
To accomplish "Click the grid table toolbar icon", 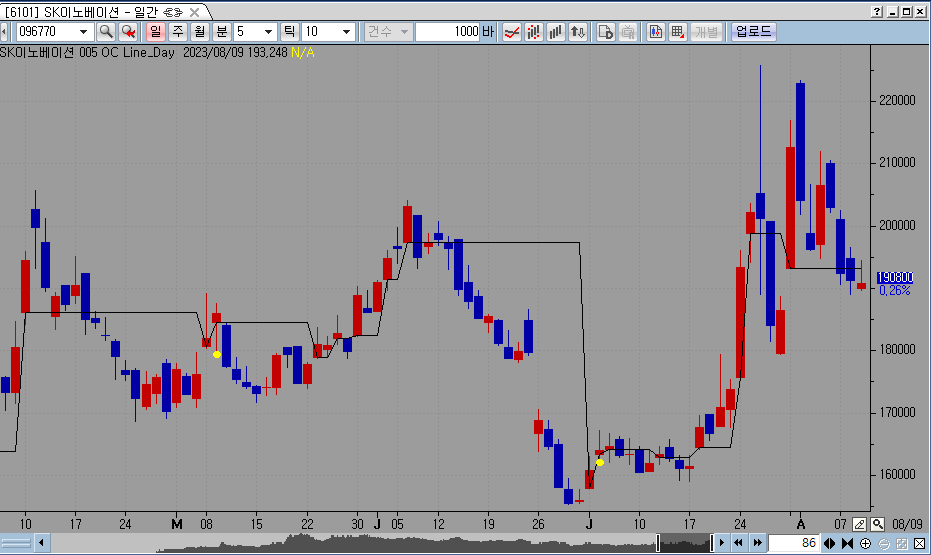I will (678, 32).
